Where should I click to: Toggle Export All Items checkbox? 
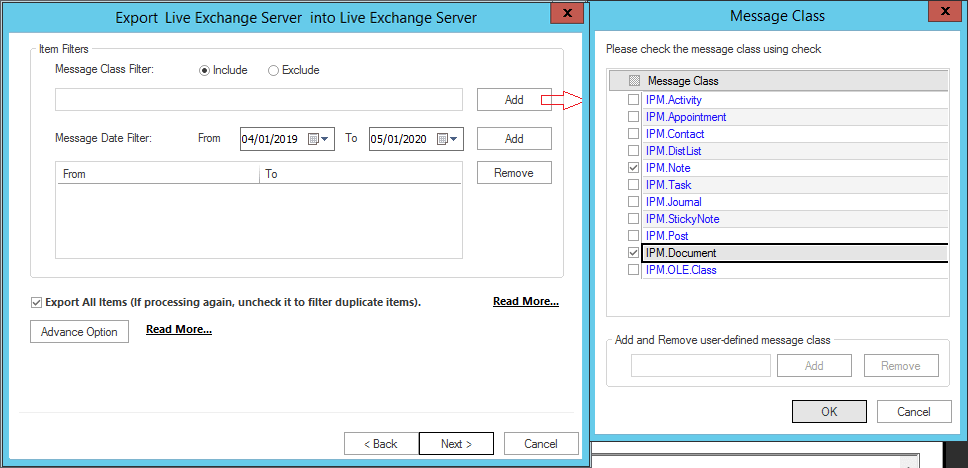35,303
